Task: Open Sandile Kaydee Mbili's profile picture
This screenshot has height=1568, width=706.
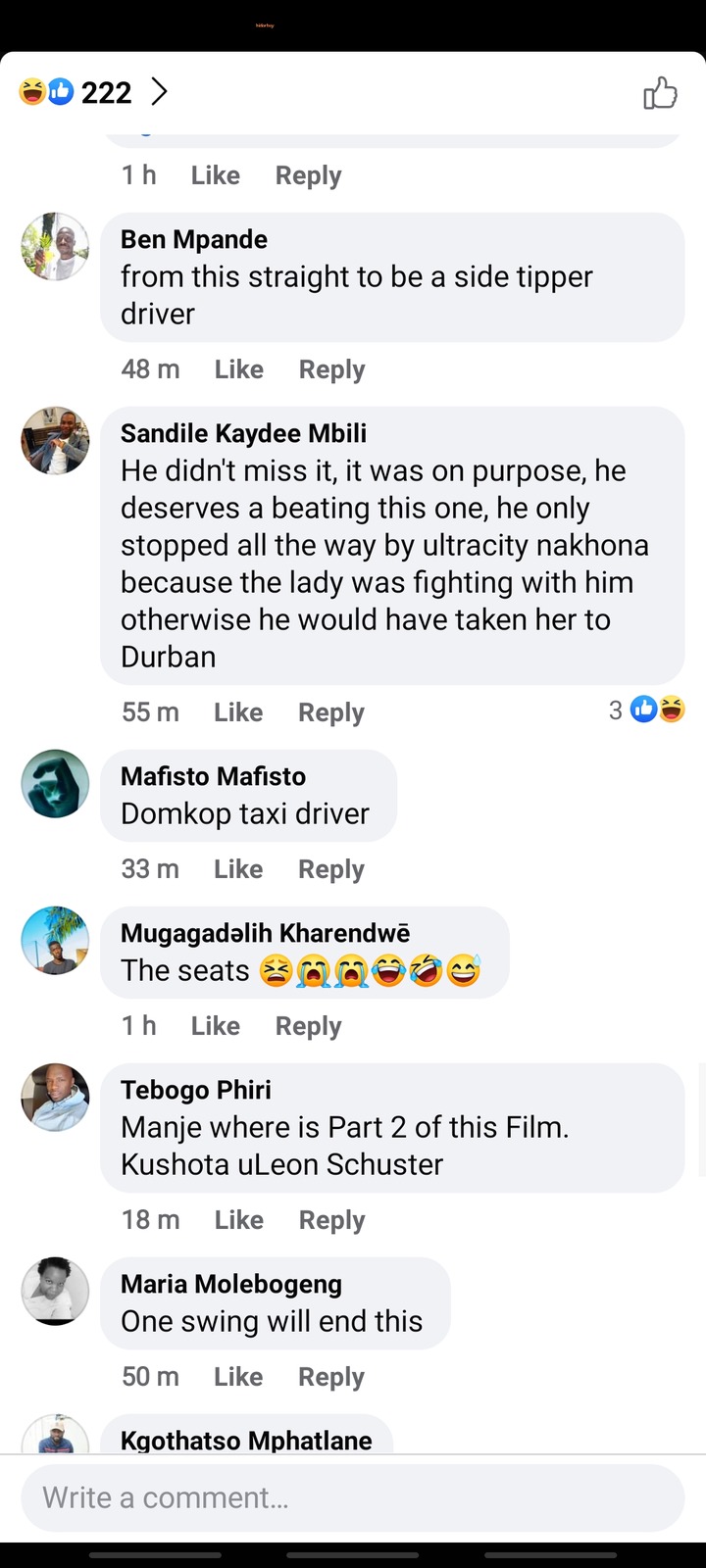Action: click(x=55, y=440)
